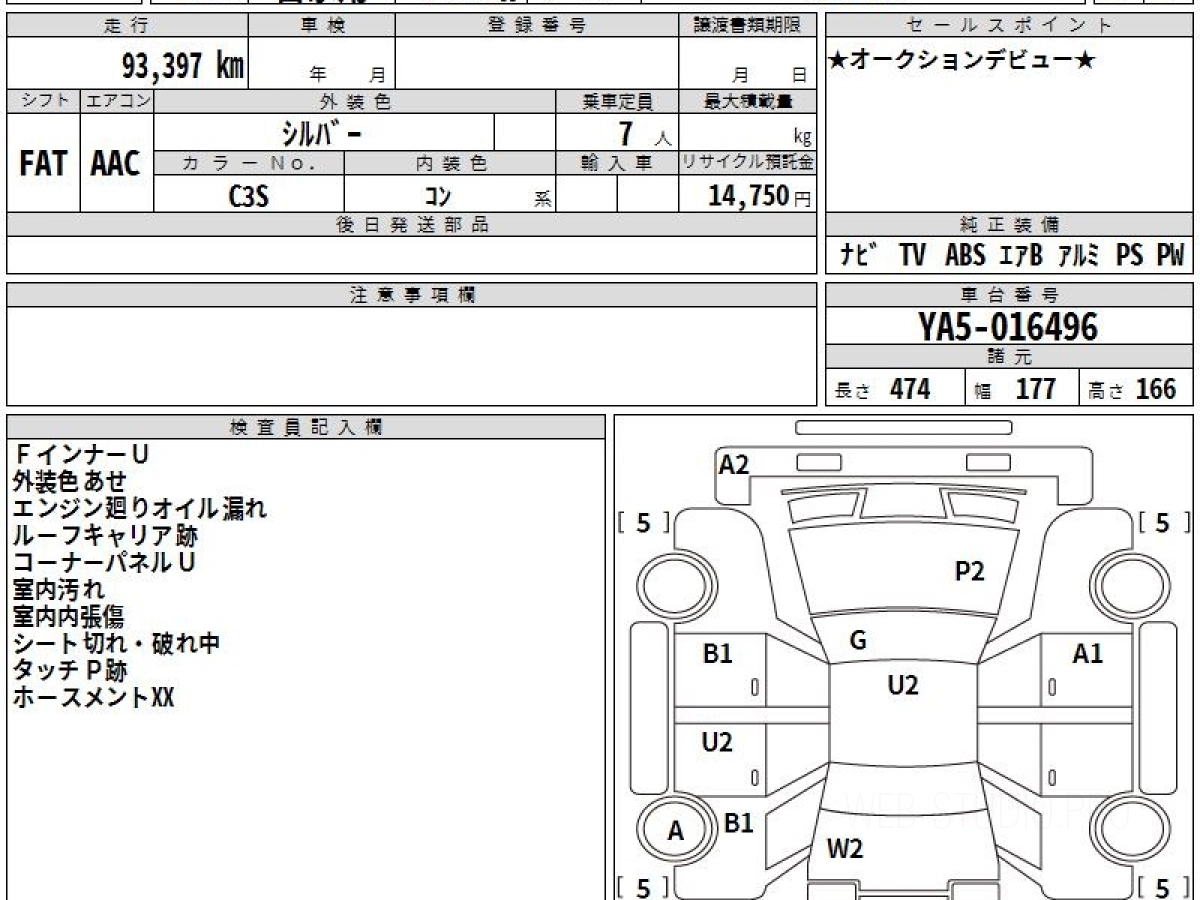The image size is (1200, 900).
Task: Select the note エンジン廻りオイル漏れ
Action: point(140,509)
